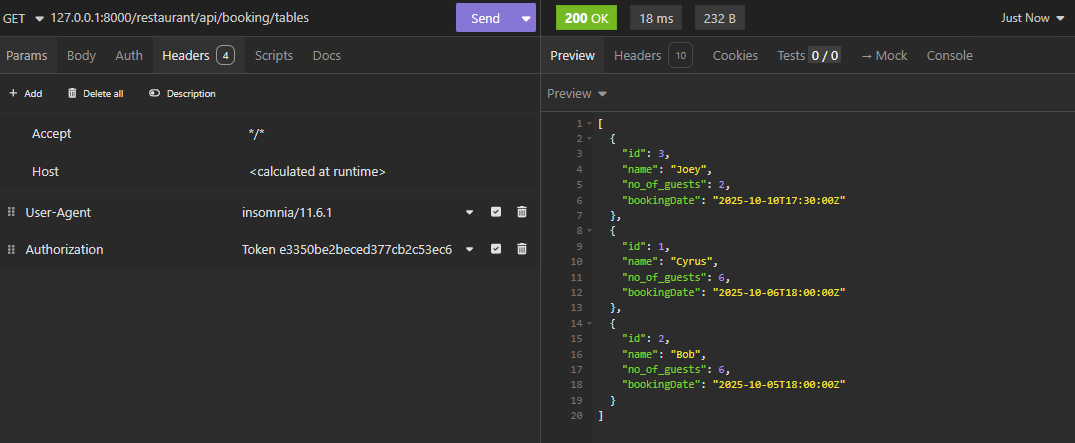Collapse the JSON object at line 8
This screenshot has width=1075, height=443.
[589, 231]
